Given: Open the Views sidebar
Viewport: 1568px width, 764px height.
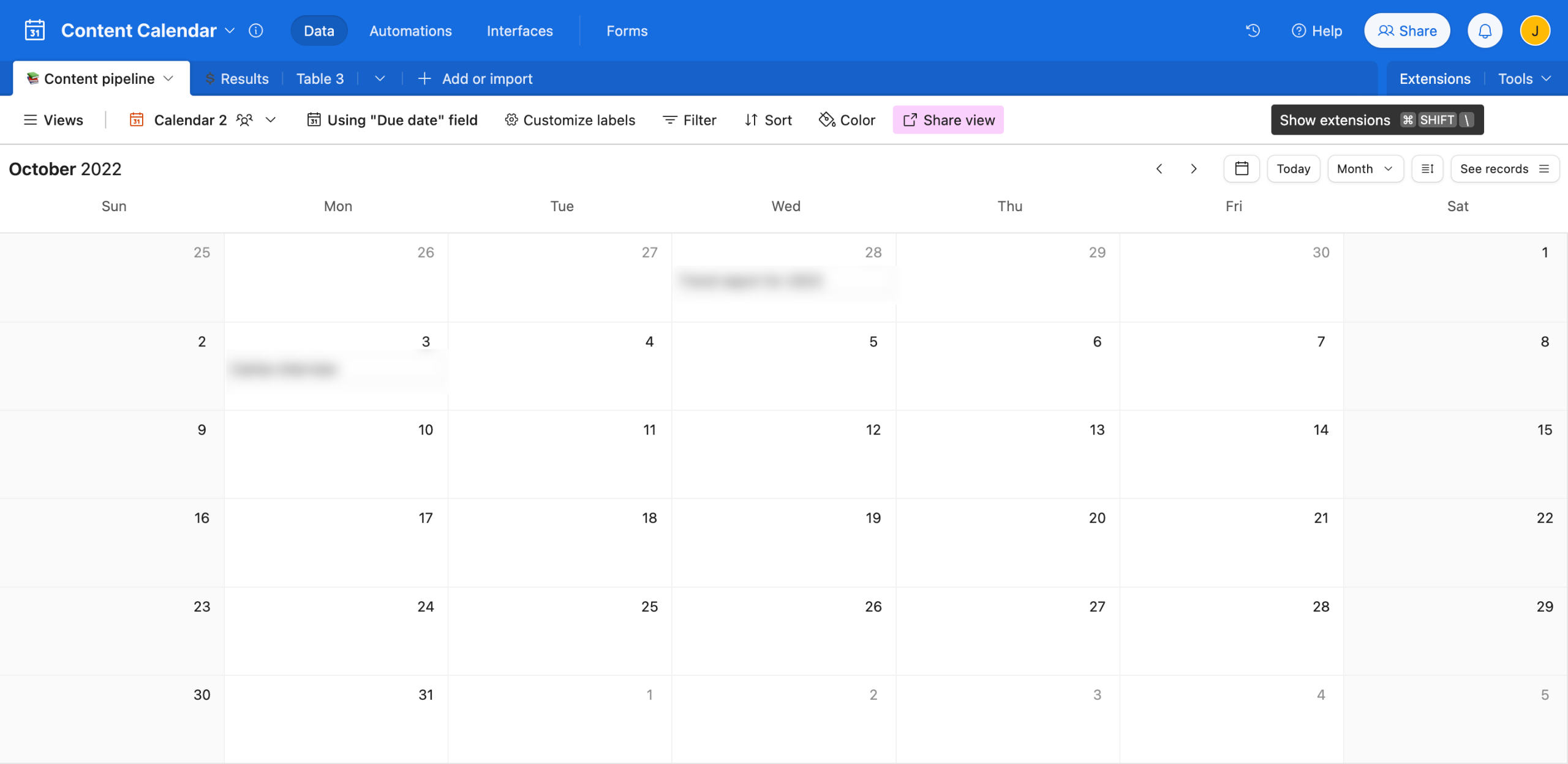Looking at the screenshot, I should [53, 120].
